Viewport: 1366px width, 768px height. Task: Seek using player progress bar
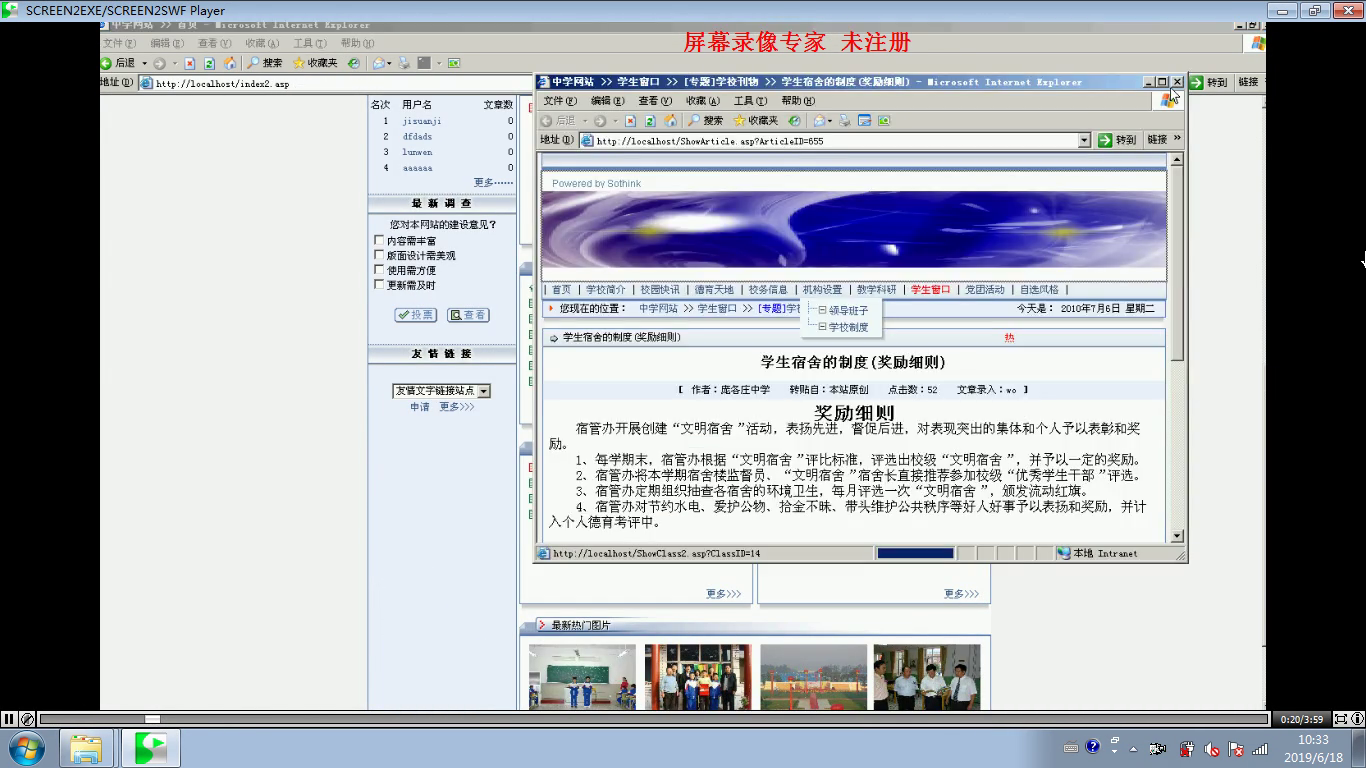(653, 718)
